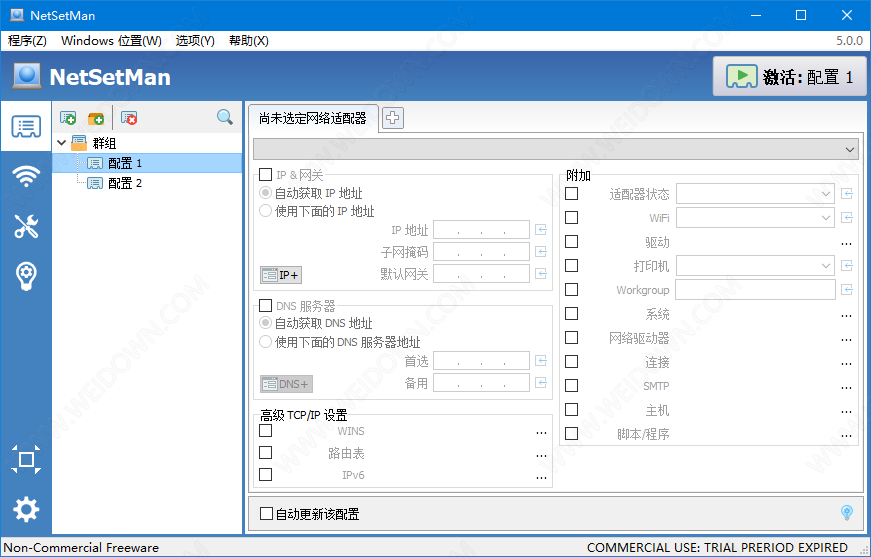Get current Workgroup arrow icon
The width and height of the screenshot is (871, 557).
coord(847,290)
